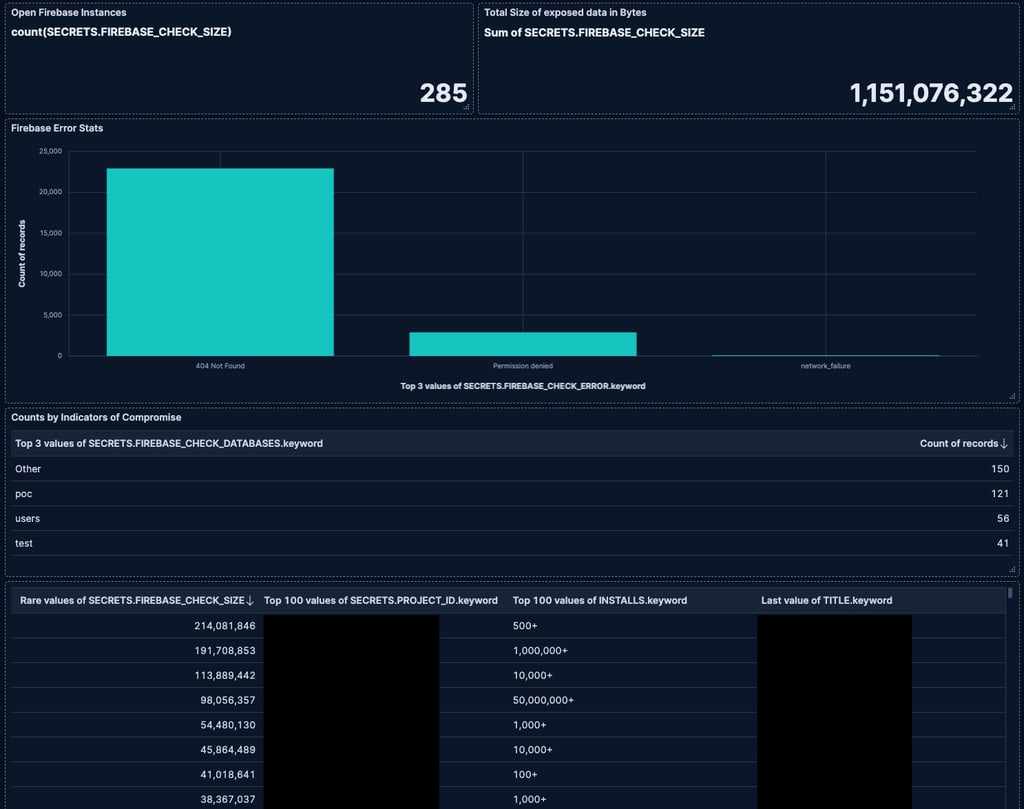Click the Top 3 values of SECRETS.FIREBASE_CHECK_ERROR.keyword axis title
The image size is (1024, 809).
coord(522,386)
